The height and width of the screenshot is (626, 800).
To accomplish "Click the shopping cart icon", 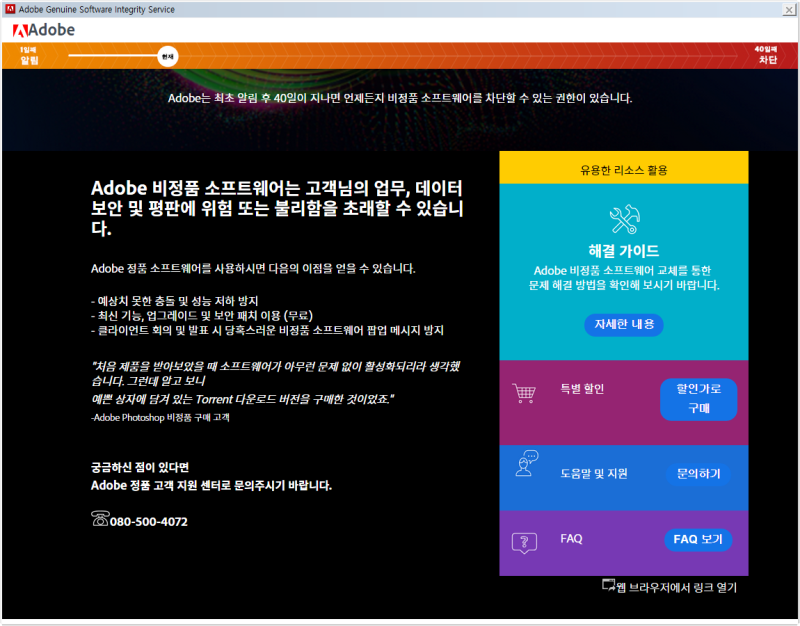I will (524, 393).
